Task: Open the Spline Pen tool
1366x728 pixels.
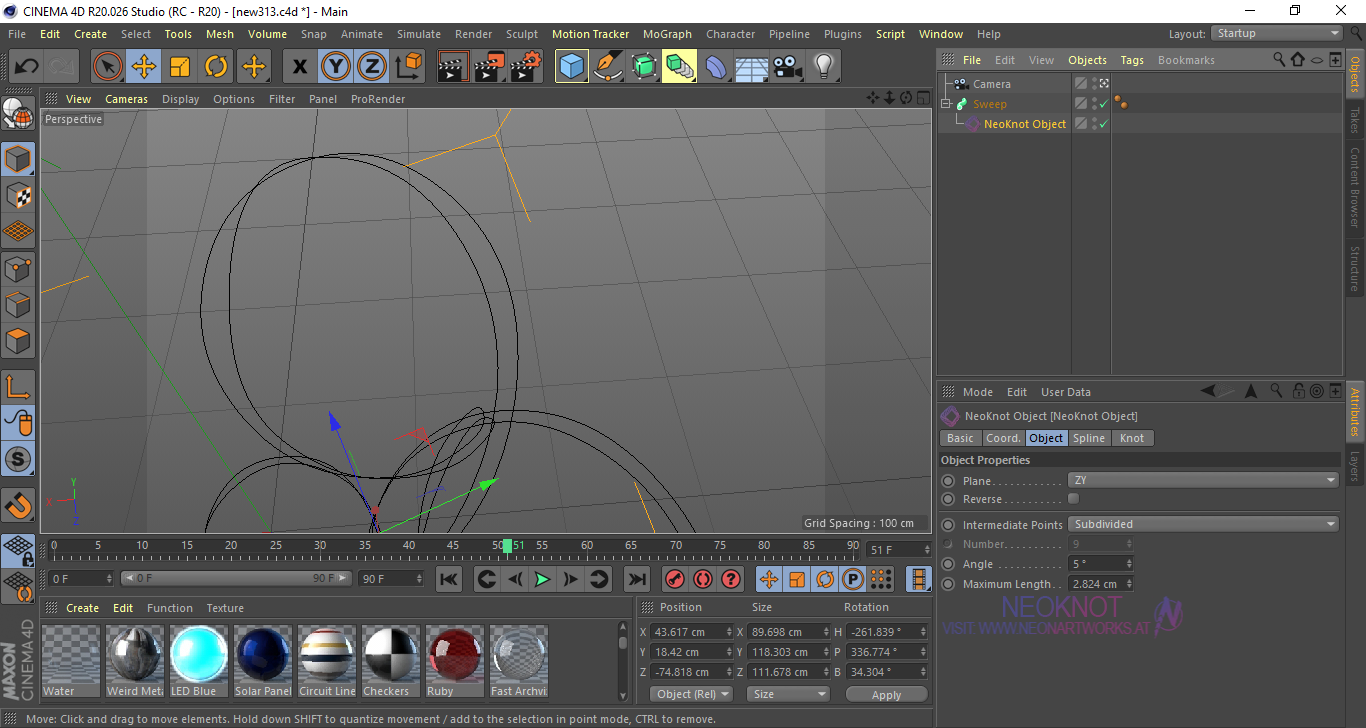Action: [608, 67]
